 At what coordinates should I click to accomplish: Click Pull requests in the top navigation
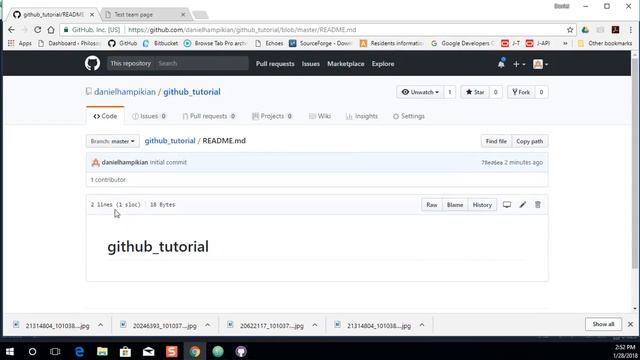tap(275, 64)
